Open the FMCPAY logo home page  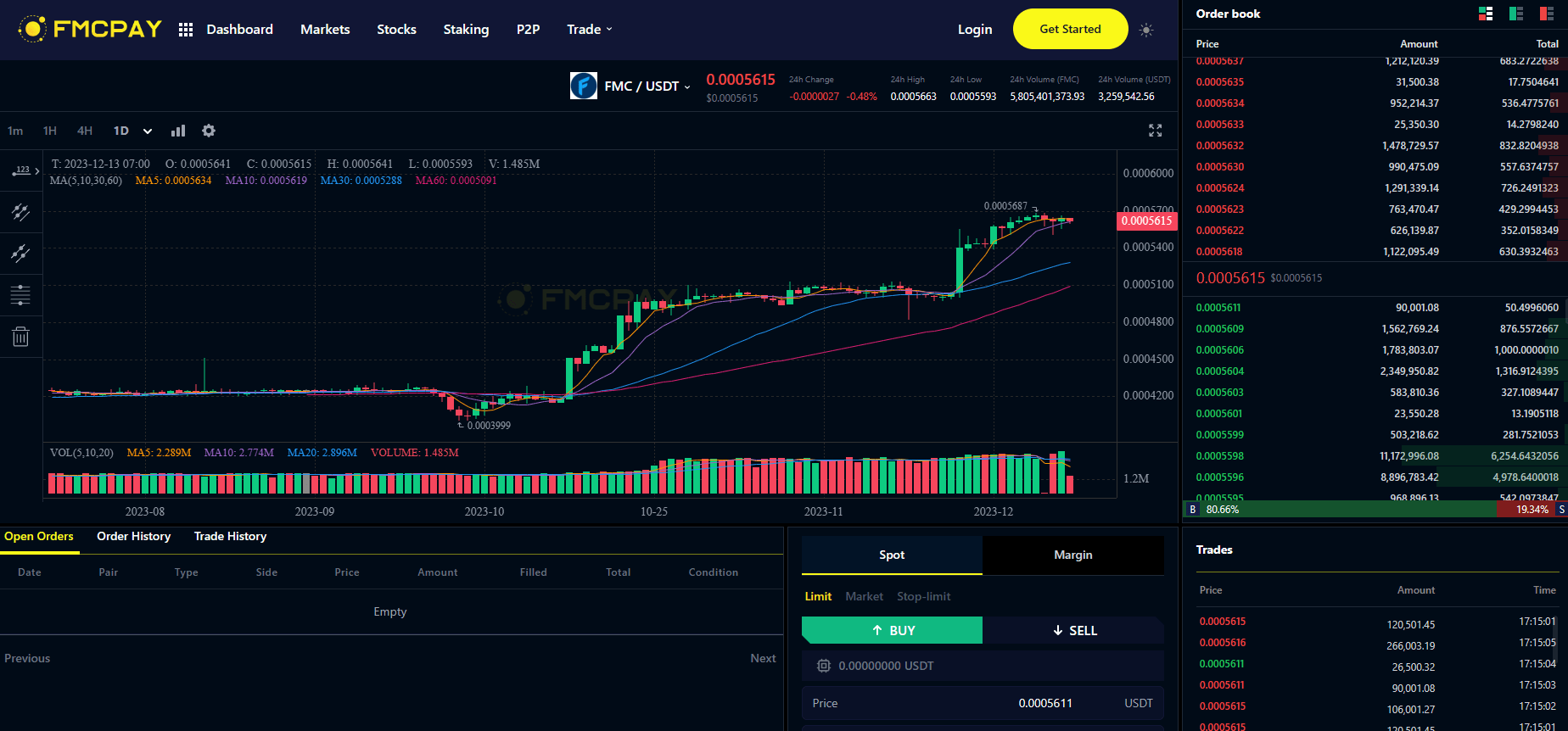[90, 29]
